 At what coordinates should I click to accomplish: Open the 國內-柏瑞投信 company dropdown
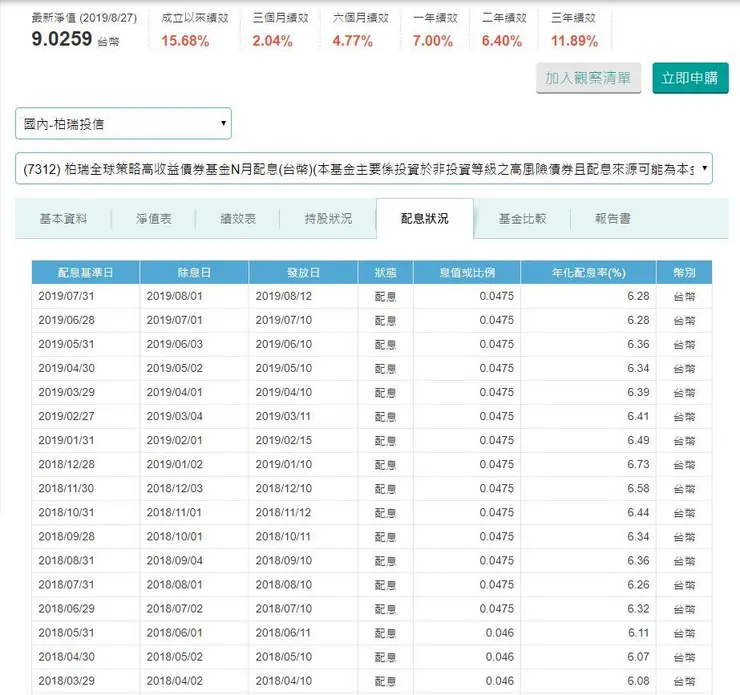[123, 124]
